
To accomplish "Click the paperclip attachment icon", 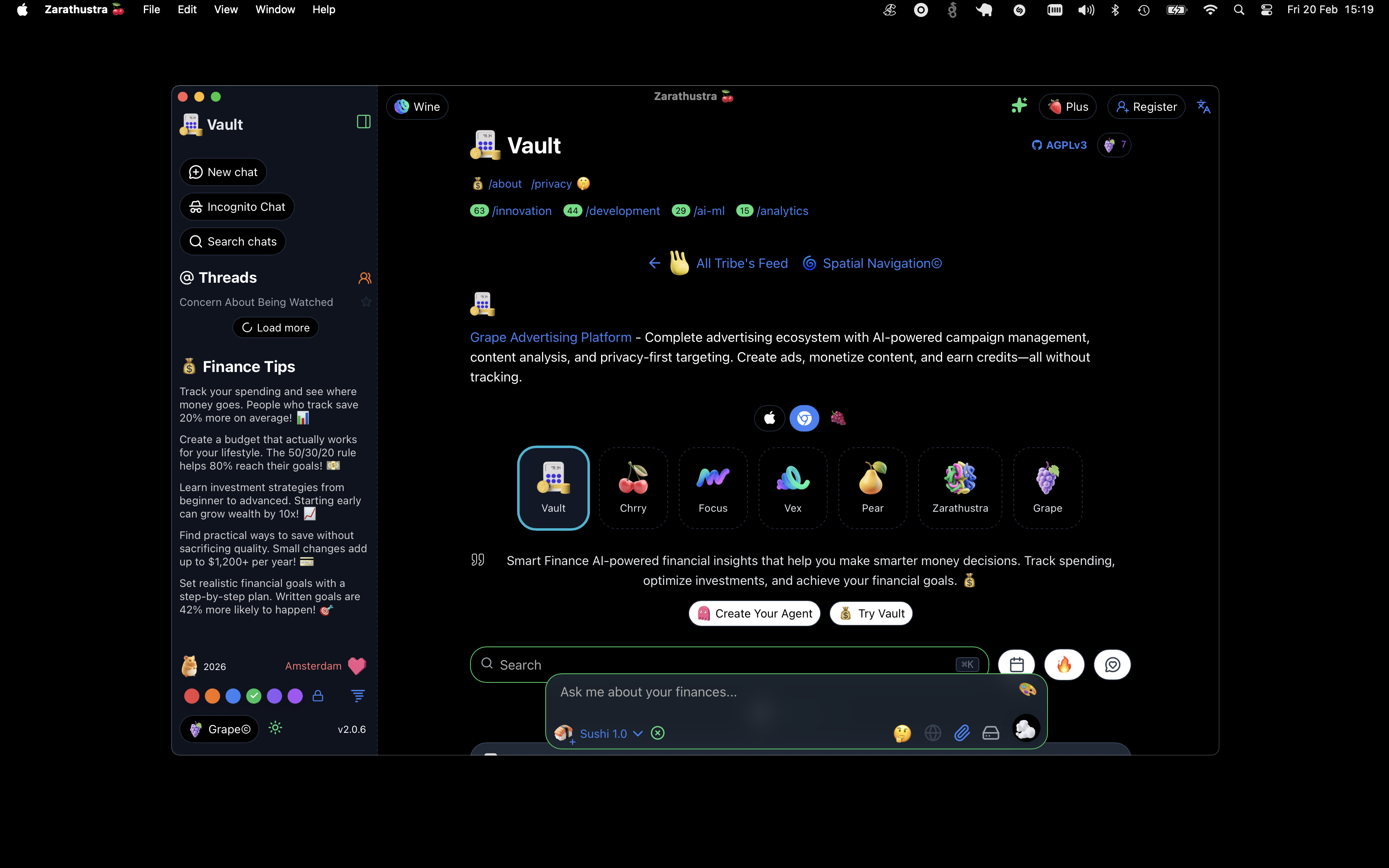I will tap(962, 733).
